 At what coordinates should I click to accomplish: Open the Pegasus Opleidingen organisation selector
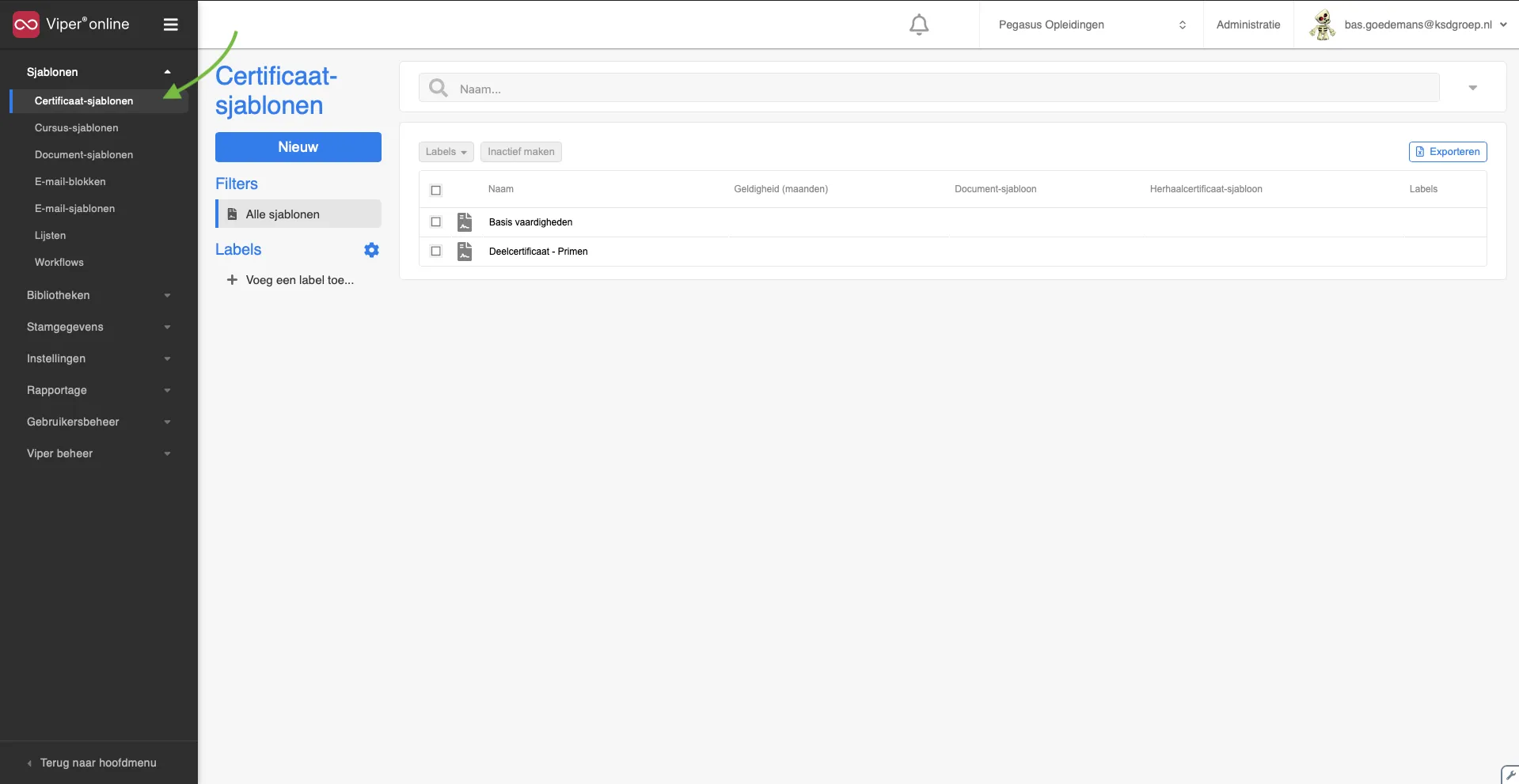(x=1091, y=25)
